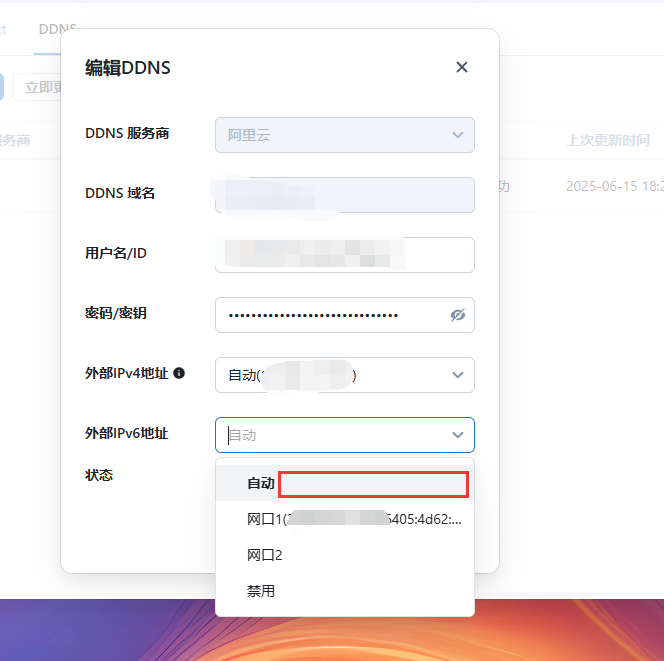Image resolution: width=664 pixels, height=661 pixels.
Task: Click the 2025-06-15 update time cell
Action: [x=615, y=186]
